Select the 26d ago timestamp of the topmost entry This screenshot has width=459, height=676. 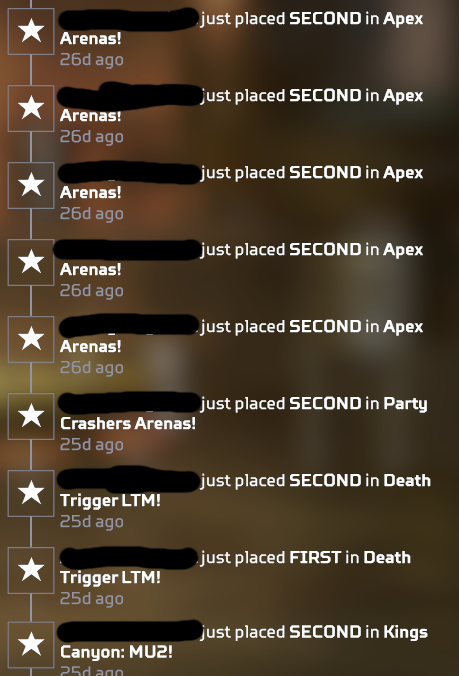coord(92,59)
